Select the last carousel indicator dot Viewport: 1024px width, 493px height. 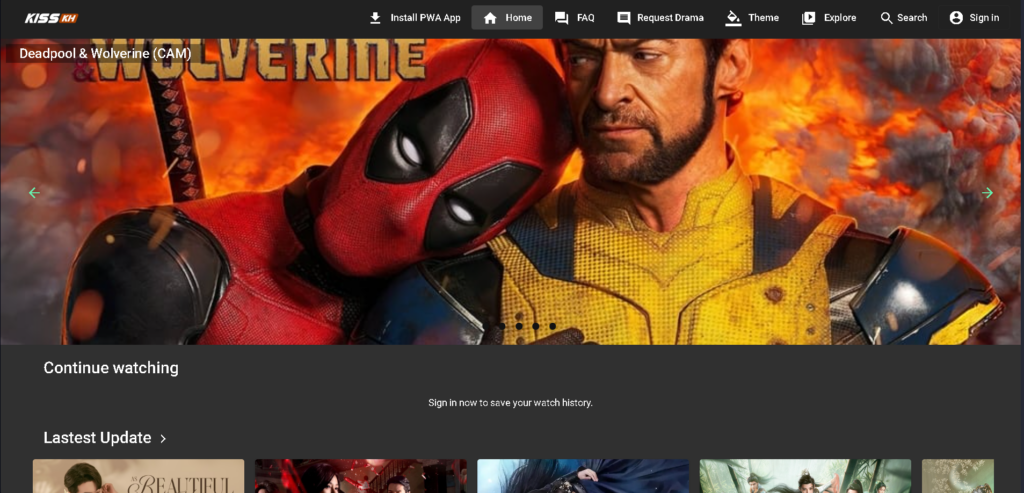point(552,326)
